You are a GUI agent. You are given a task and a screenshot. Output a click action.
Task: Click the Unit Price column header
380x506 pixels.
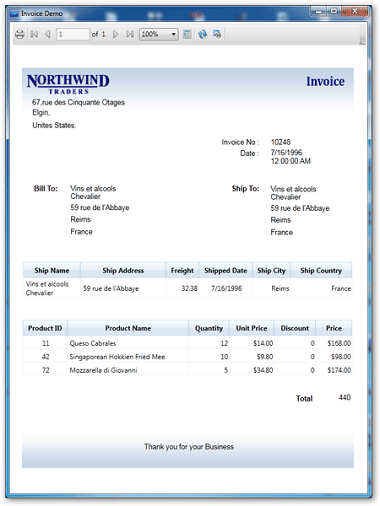point(251,328)
